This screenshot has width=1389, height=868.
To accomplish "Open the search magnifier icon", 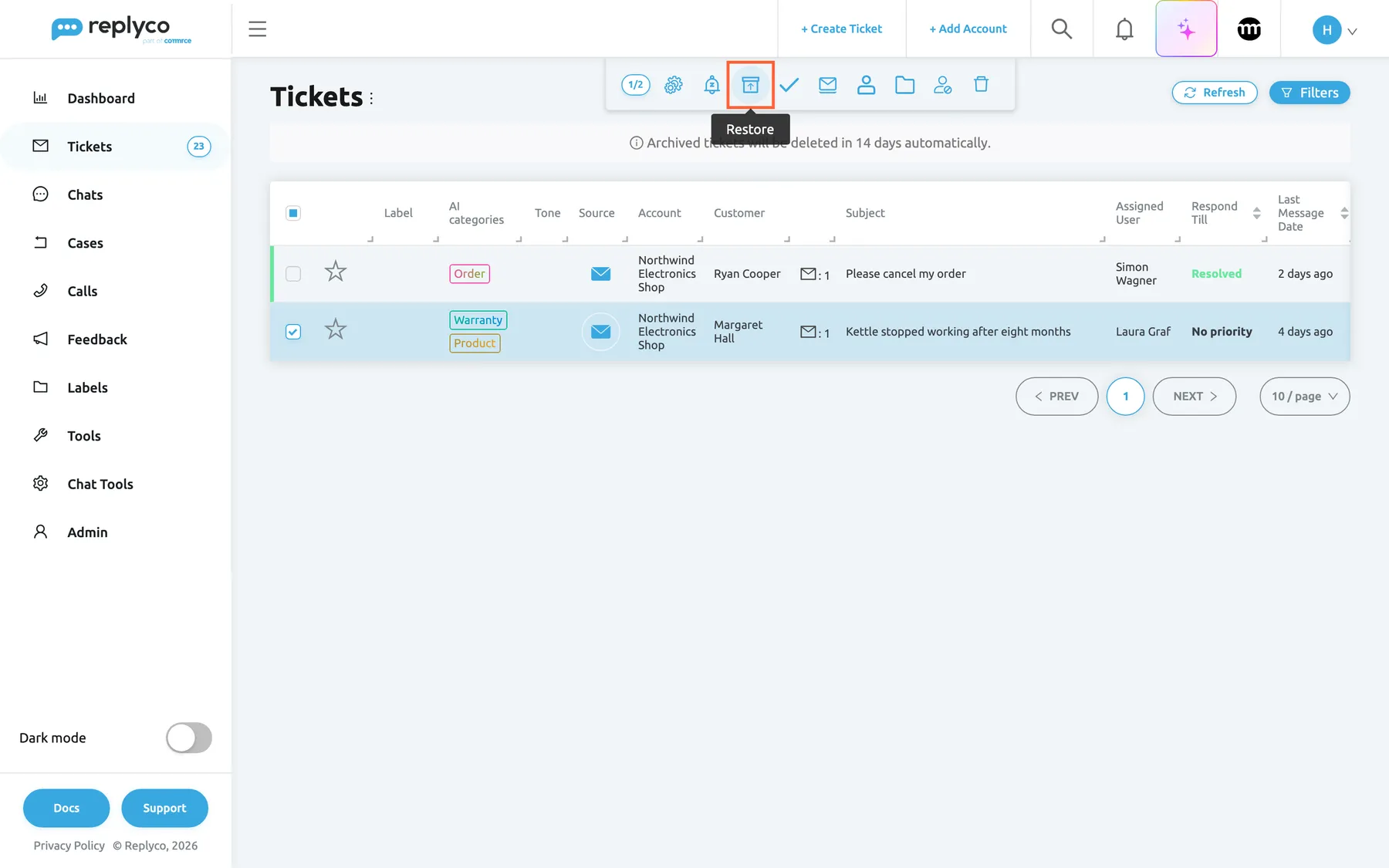I will click(1062, 29).
